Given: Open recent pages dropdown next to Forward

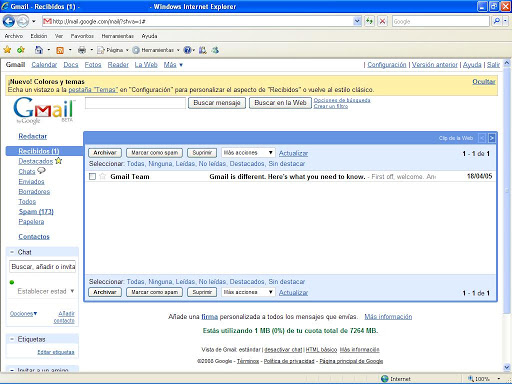Looking at the screenshot, I should coord(34,22).
